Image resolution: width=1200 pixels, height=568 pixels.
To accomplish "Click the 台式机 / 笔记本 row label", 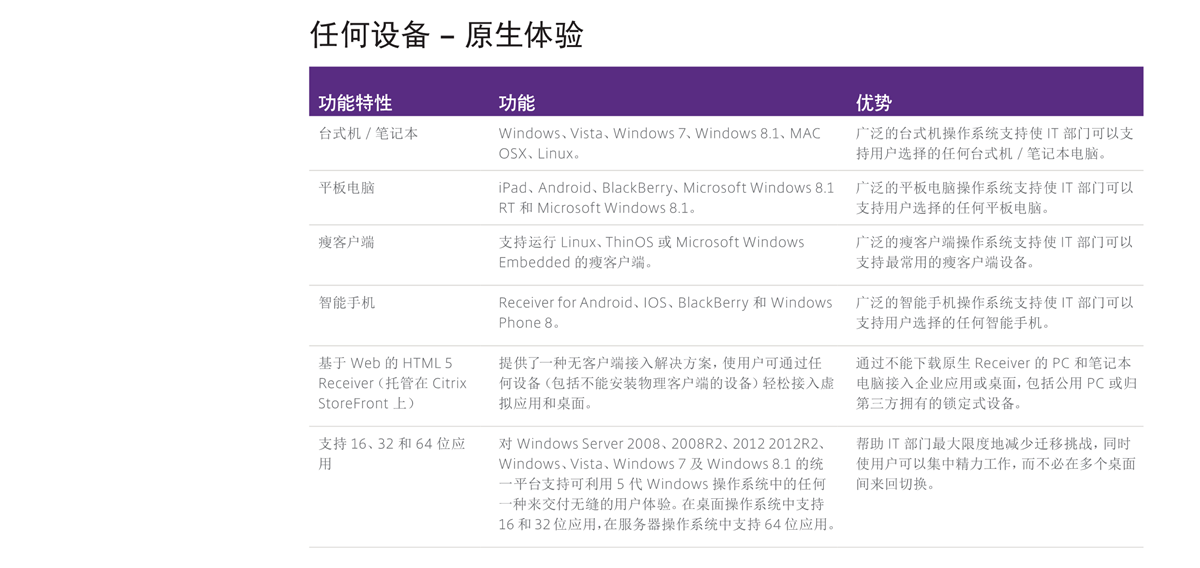I will point(368,133).
